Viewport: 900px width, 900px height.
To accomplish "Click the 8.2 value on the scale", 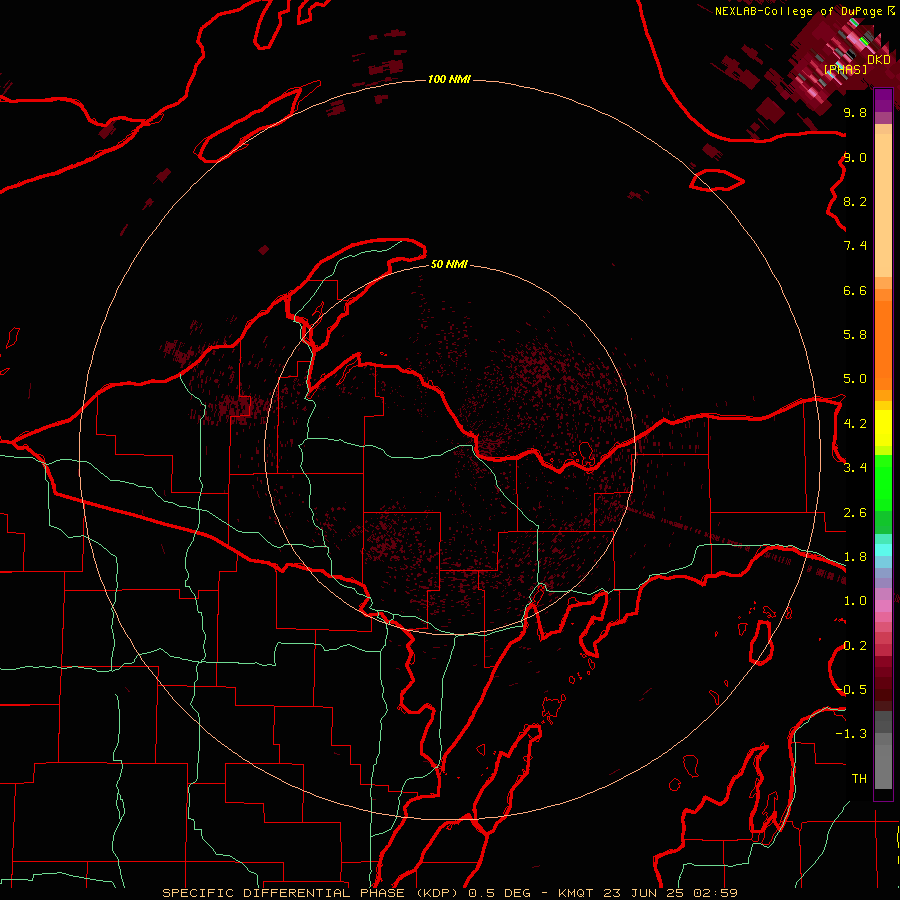I will pyautogui.click(x=855, y=201).
